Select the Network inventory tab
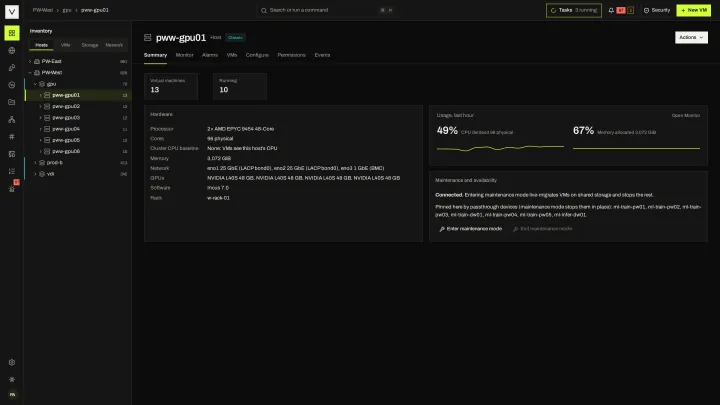720x405 pixels. pyautogui.click(x=114, y=45)
